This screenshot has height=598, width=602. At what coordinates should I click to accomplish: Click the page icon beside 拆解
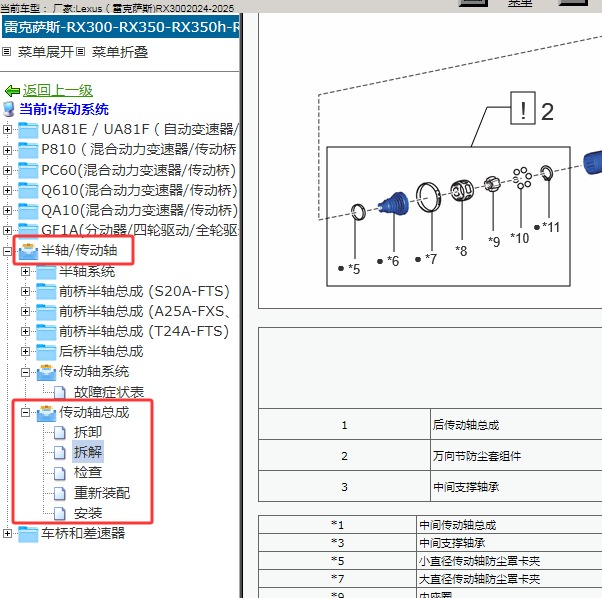pyautogui.click(x=60, y=453)
